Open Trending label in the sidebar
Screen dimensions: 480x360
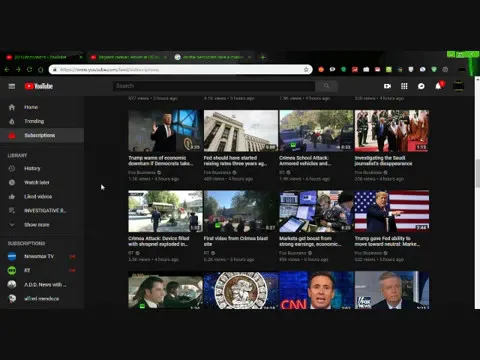coord(34,121)
